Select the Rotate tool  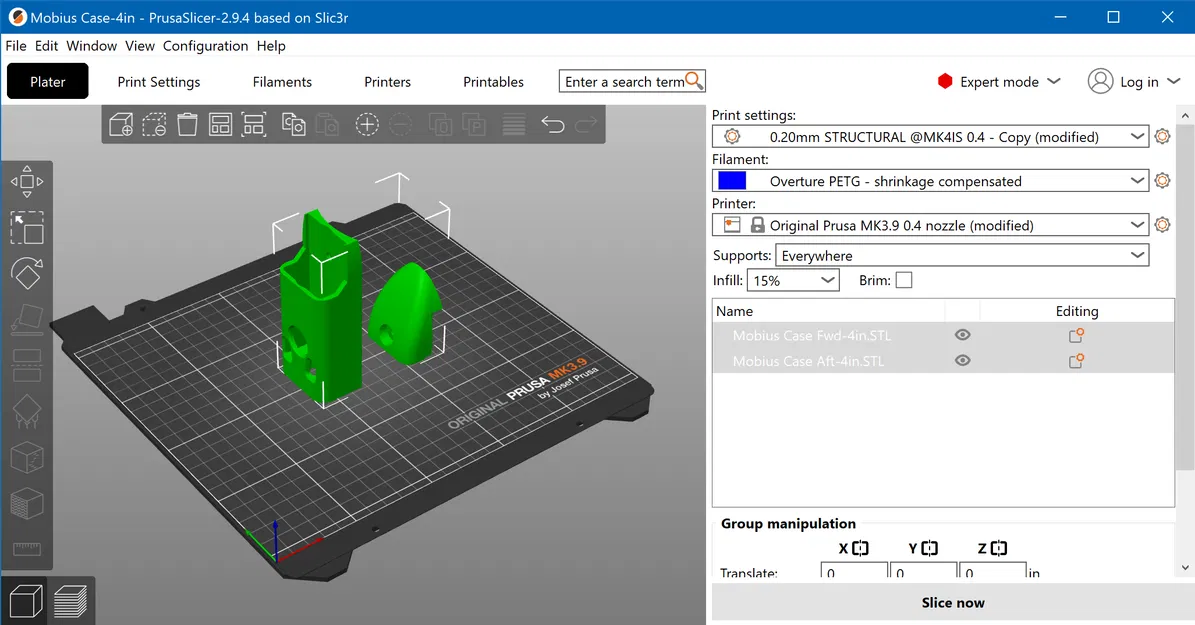(x=27, y=274)
